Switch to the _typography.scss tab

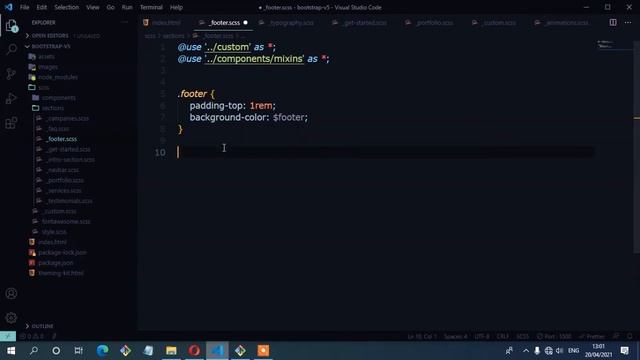coord(291,23)
